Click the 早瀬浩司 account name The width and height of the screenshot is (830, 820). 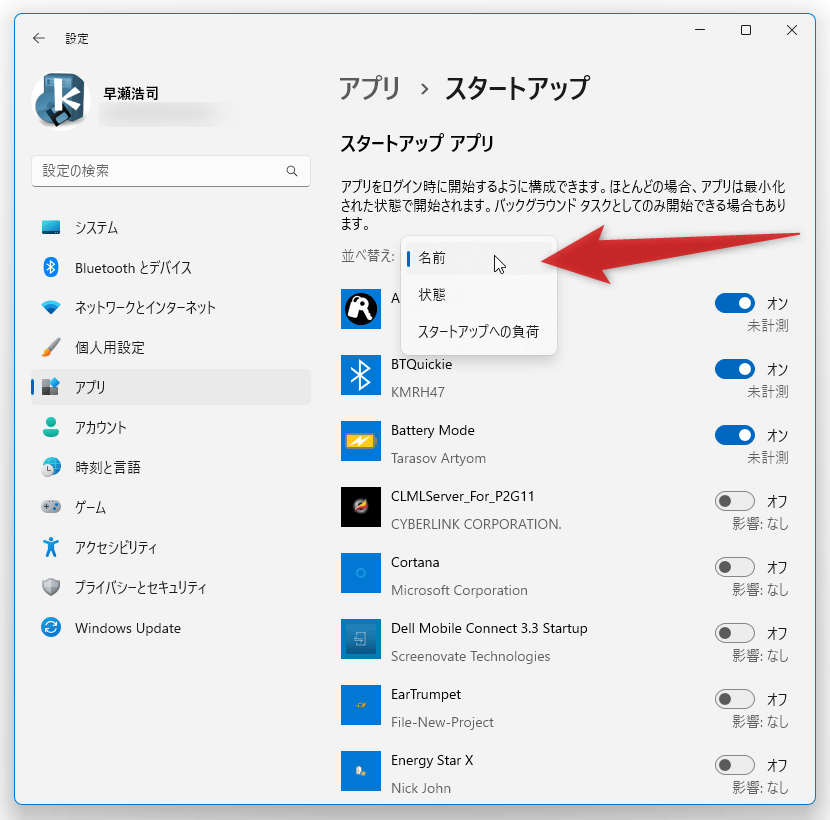tap(131, 94)
